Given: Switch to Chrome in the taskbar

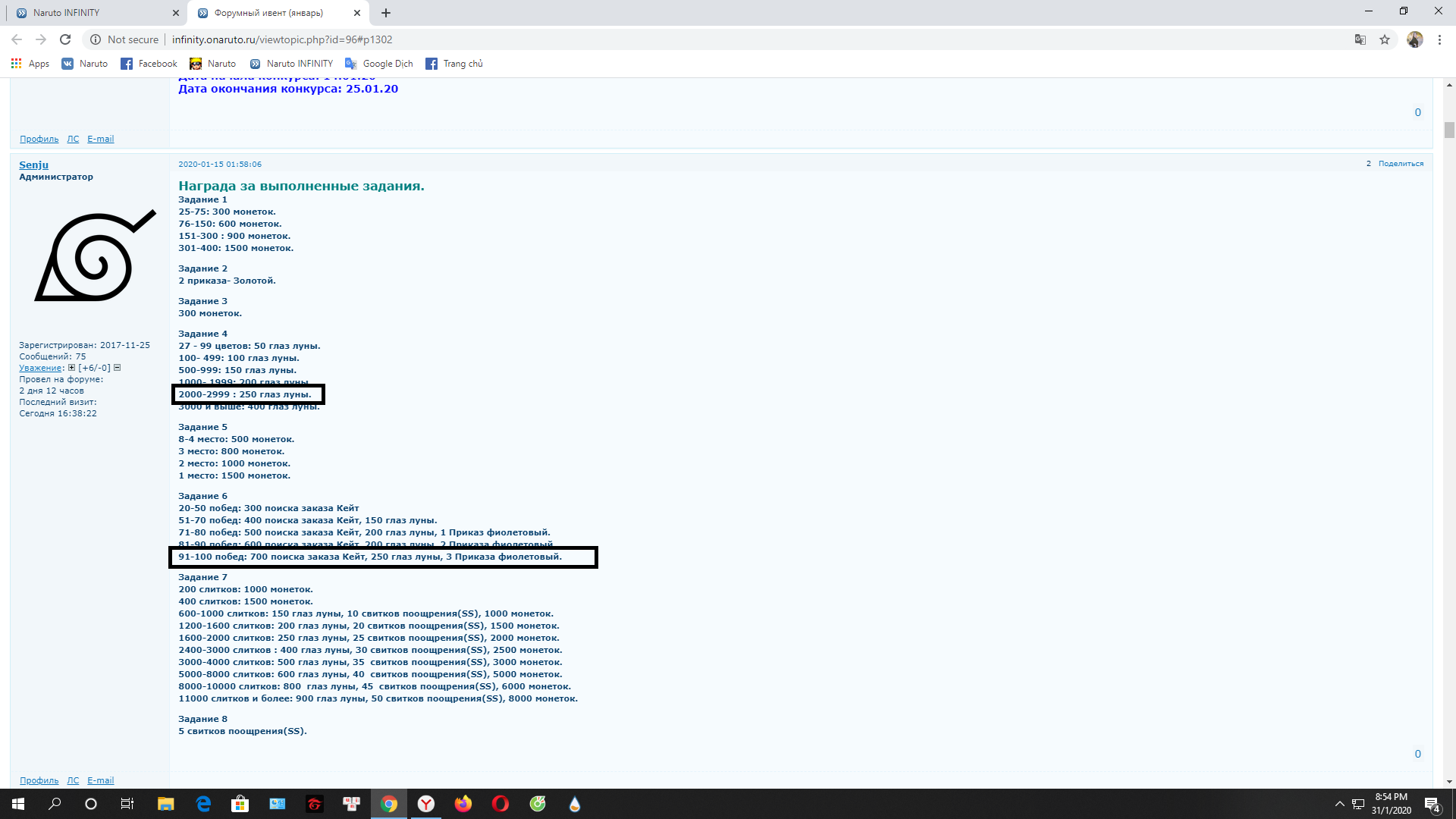Looking at the screenshot, I should tap(389, 804).
